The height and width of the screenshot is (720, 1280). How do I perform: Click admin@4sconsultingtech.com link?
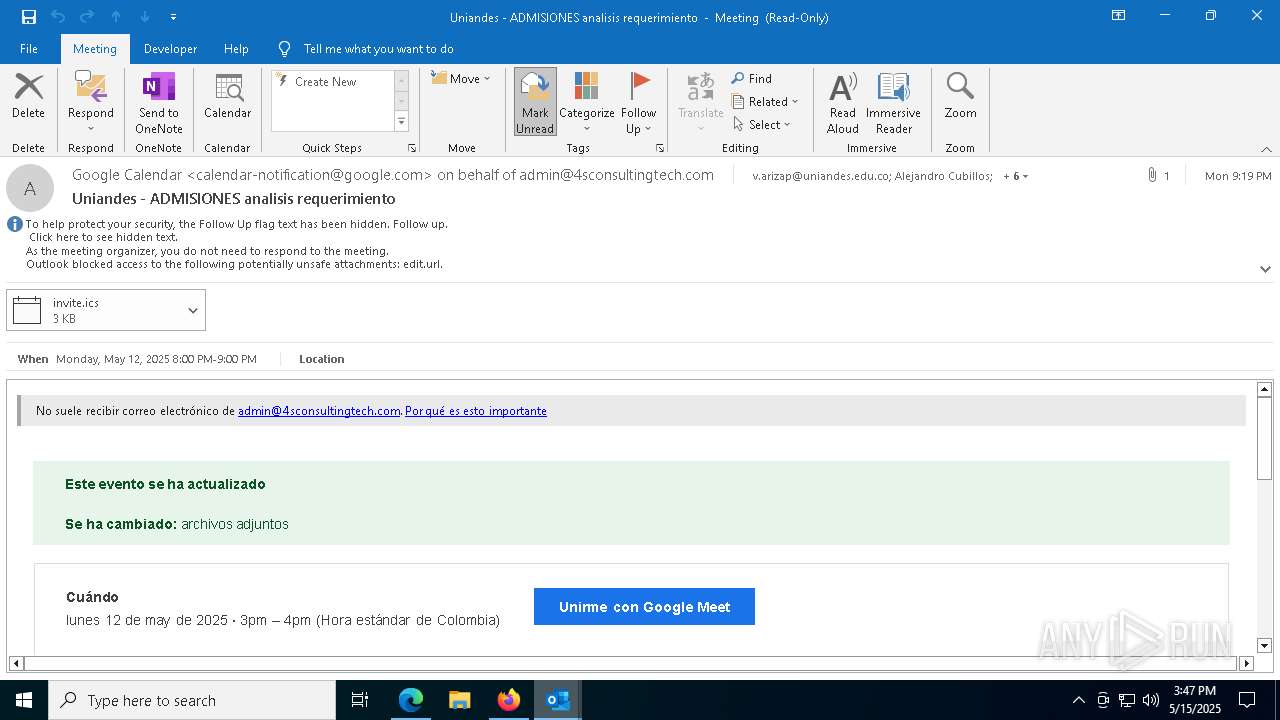click(x=319, y=411)
